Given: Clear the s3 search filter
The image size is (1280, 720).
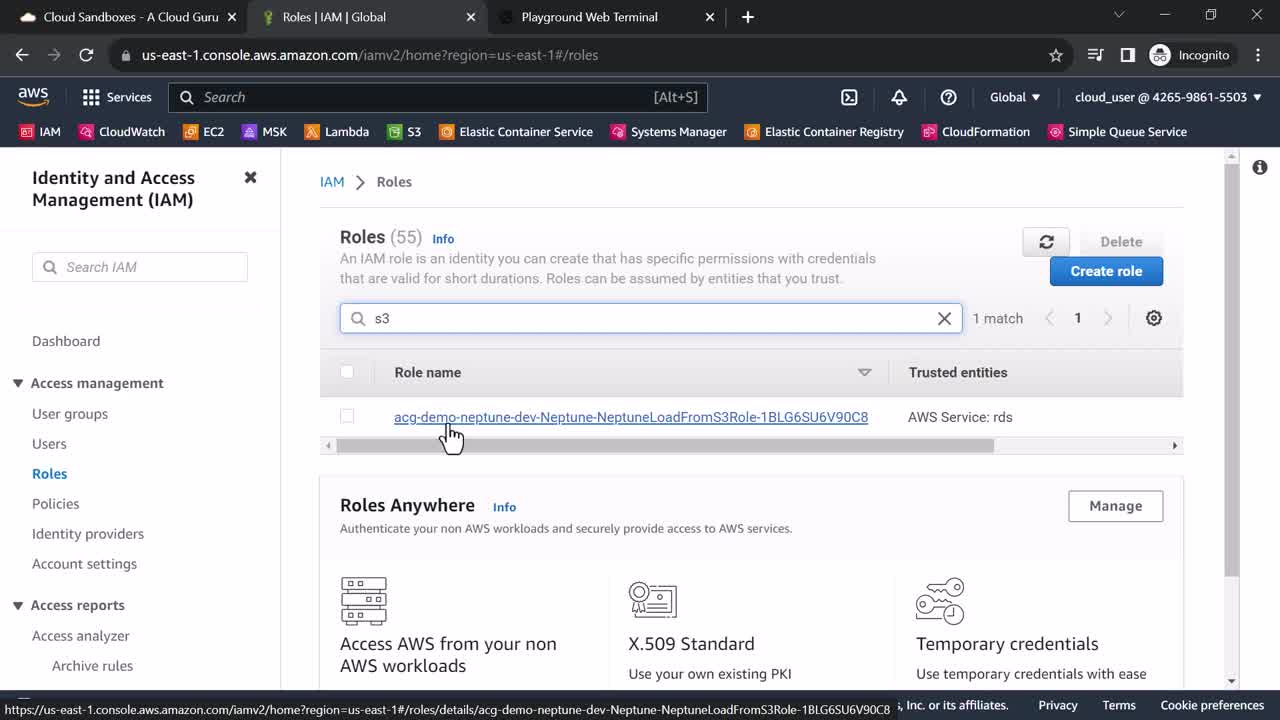Looking at the screenshot, I should [x=944, y=318].
